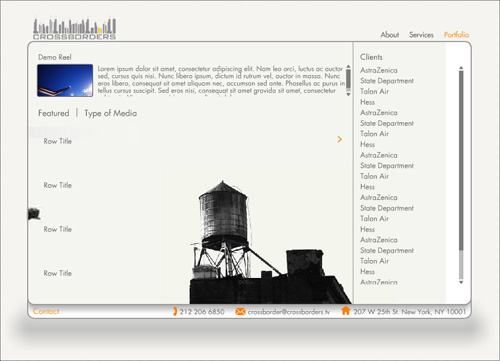Select the third Talon Air entry
The image size is (500, 361).
[x=374, y=176]
